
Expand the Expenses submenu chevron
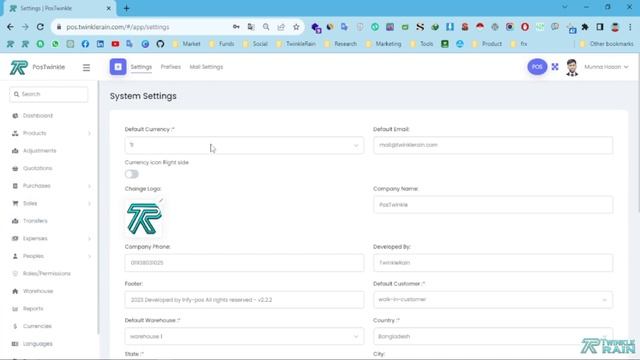pyautogui.click(x=89, y=239)
